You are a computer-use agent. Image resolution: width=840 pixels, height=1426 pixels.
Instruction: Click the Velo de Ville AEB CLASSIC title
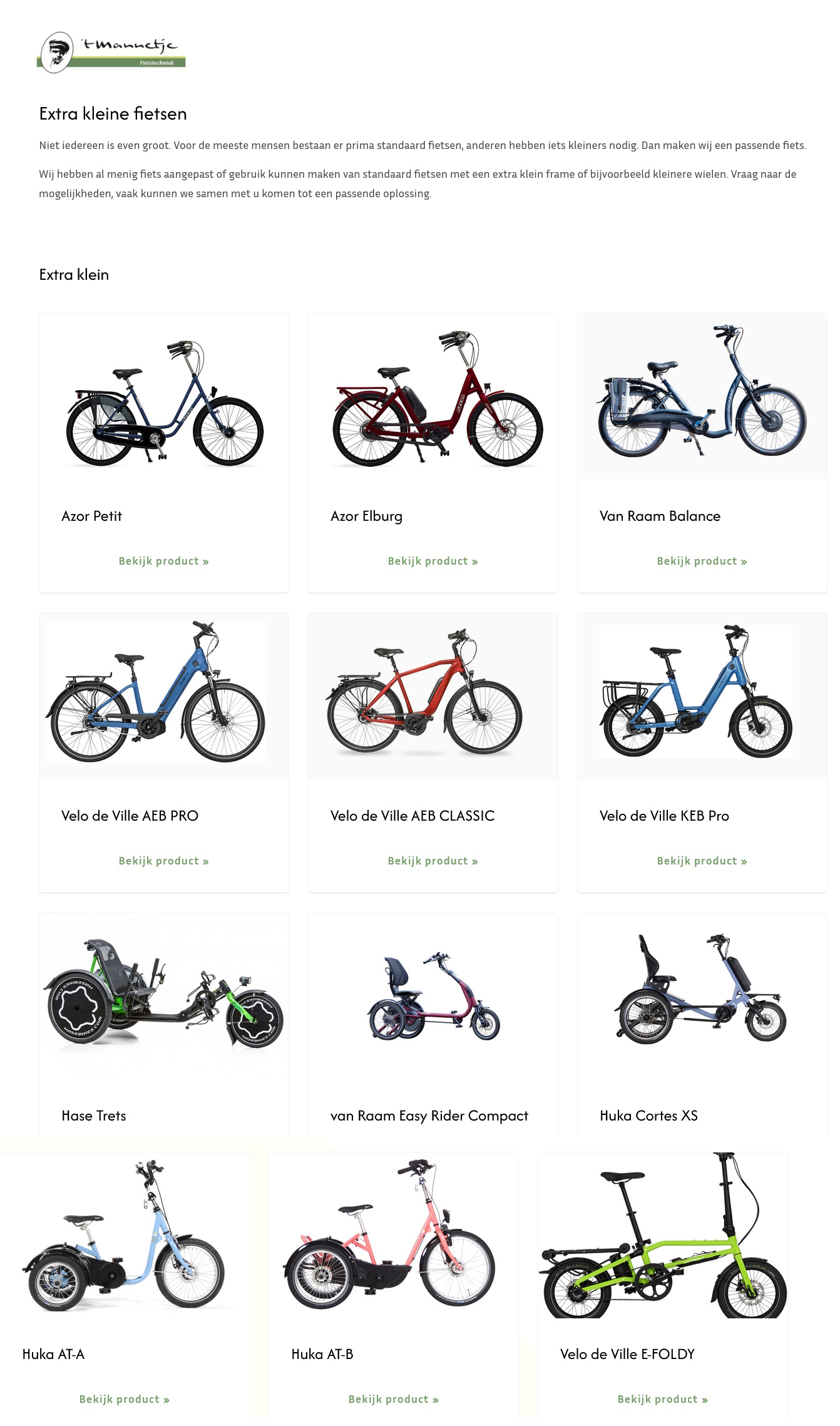412,816
